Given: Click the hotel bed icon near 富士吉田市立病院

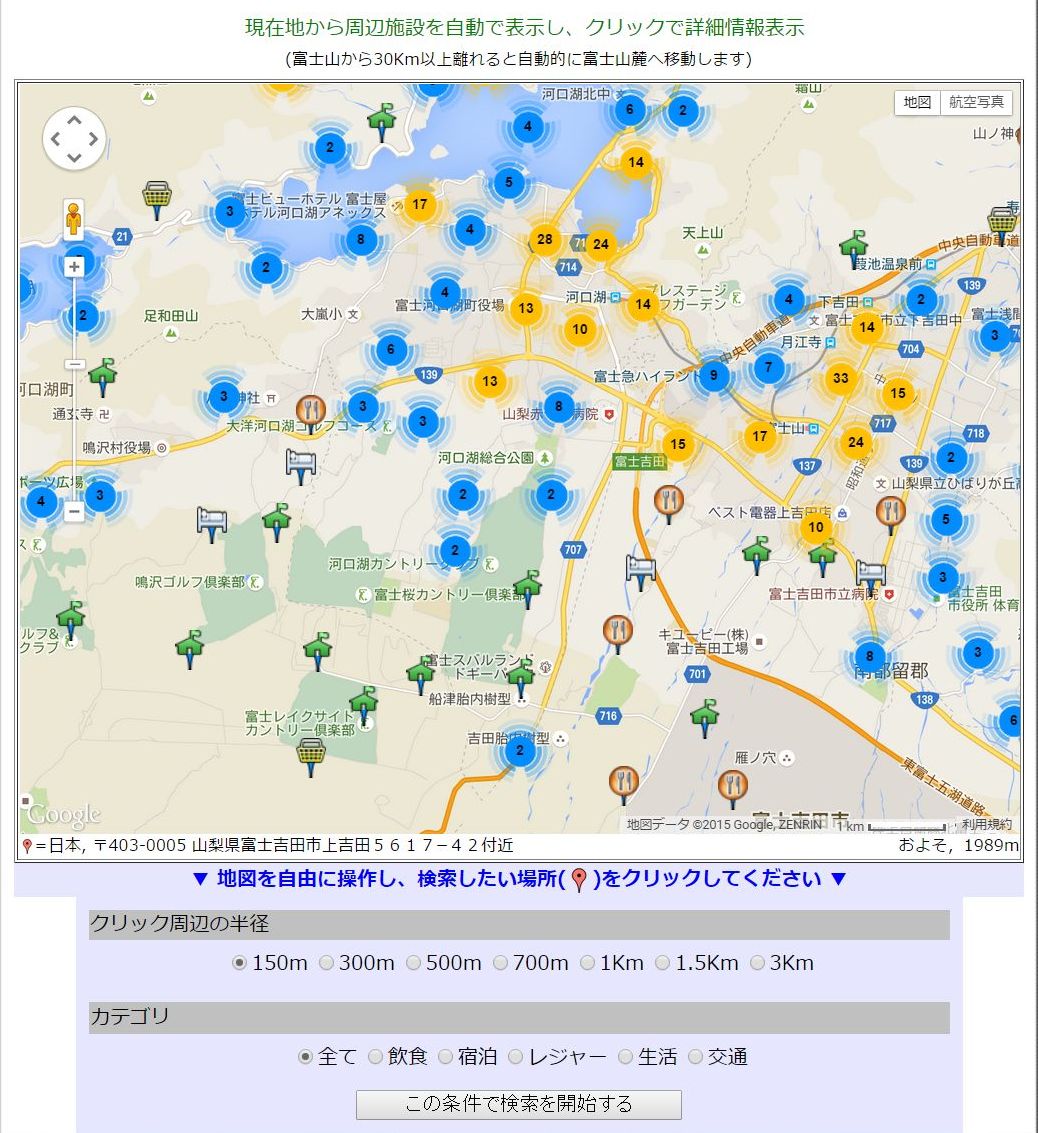Looking at the screenshot, I should point(870,573).
